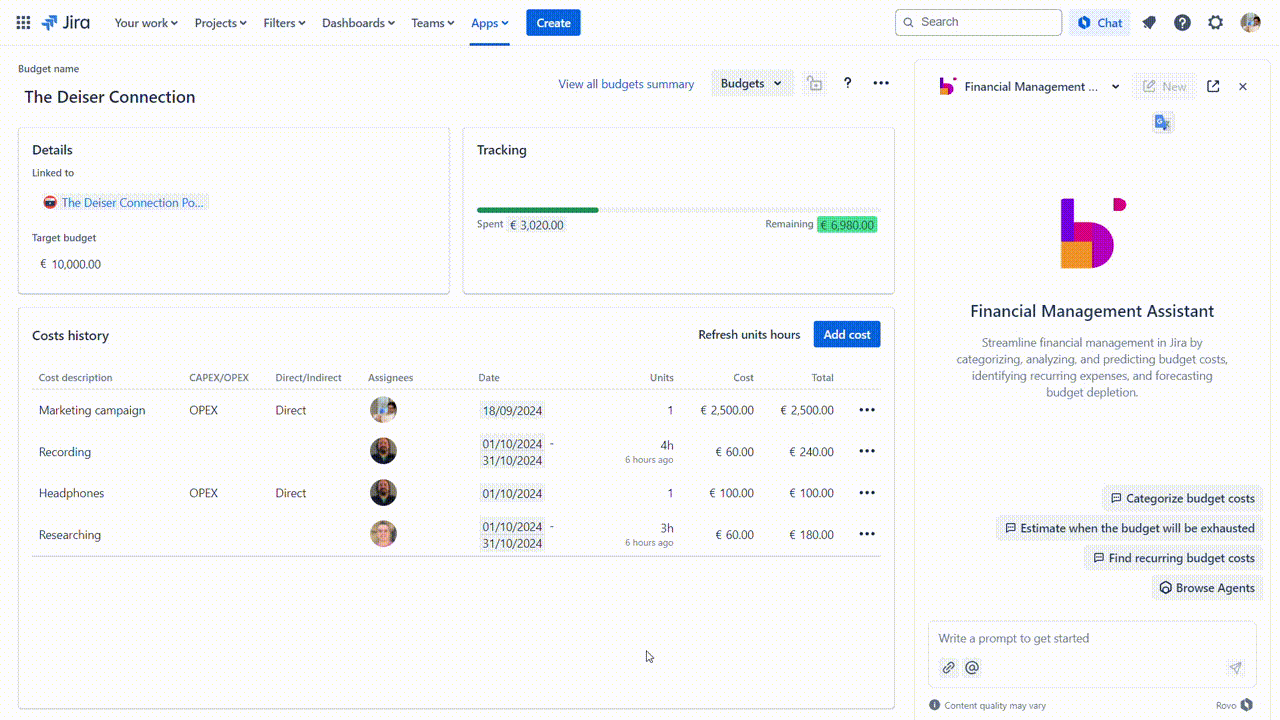Click the Marketing campaign OPEX cell
1280x720 pixels.
[x=204, y=410]
